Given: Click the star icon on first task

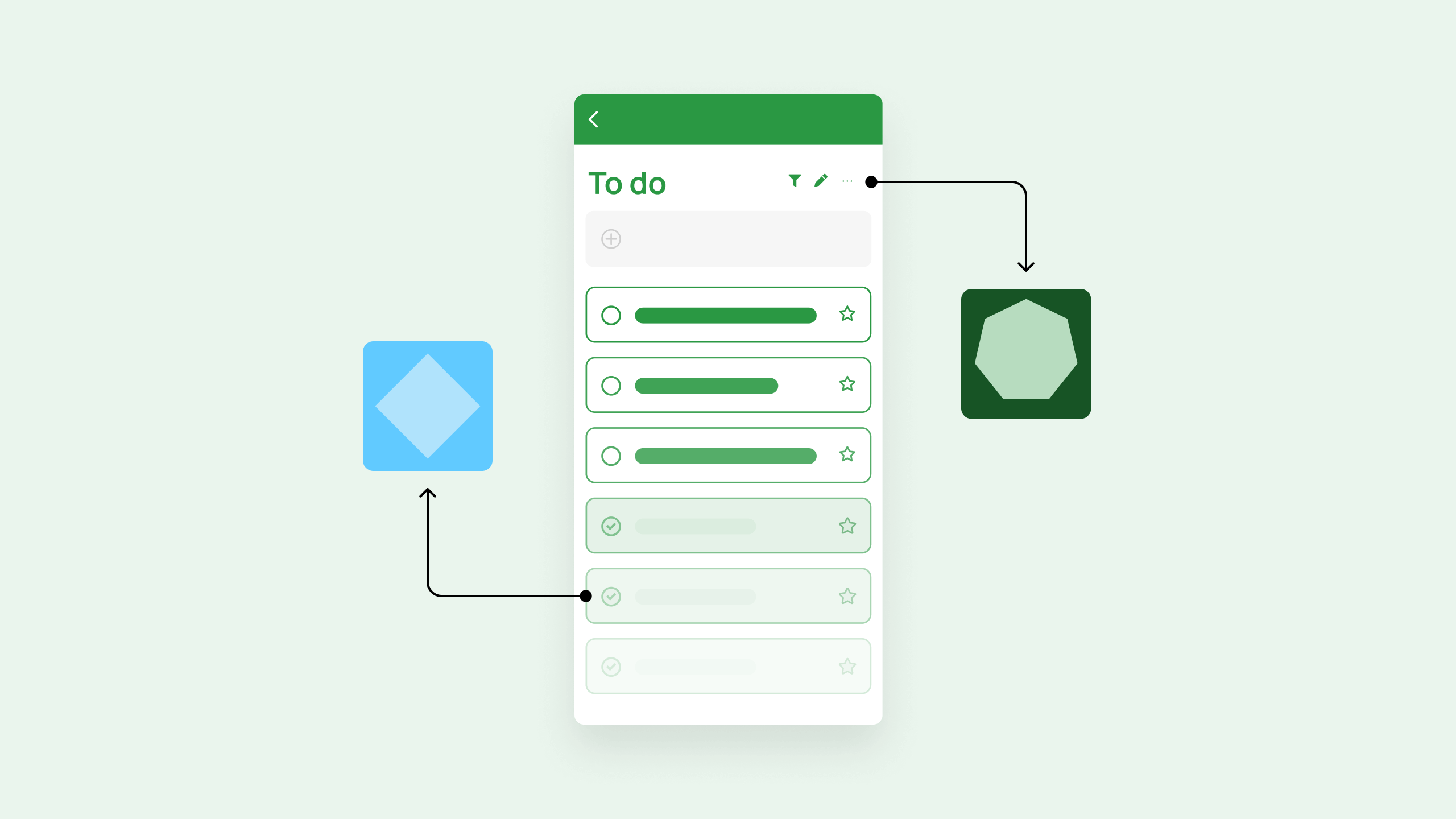Looking at the screenshot, I should [x=848, y=315].
